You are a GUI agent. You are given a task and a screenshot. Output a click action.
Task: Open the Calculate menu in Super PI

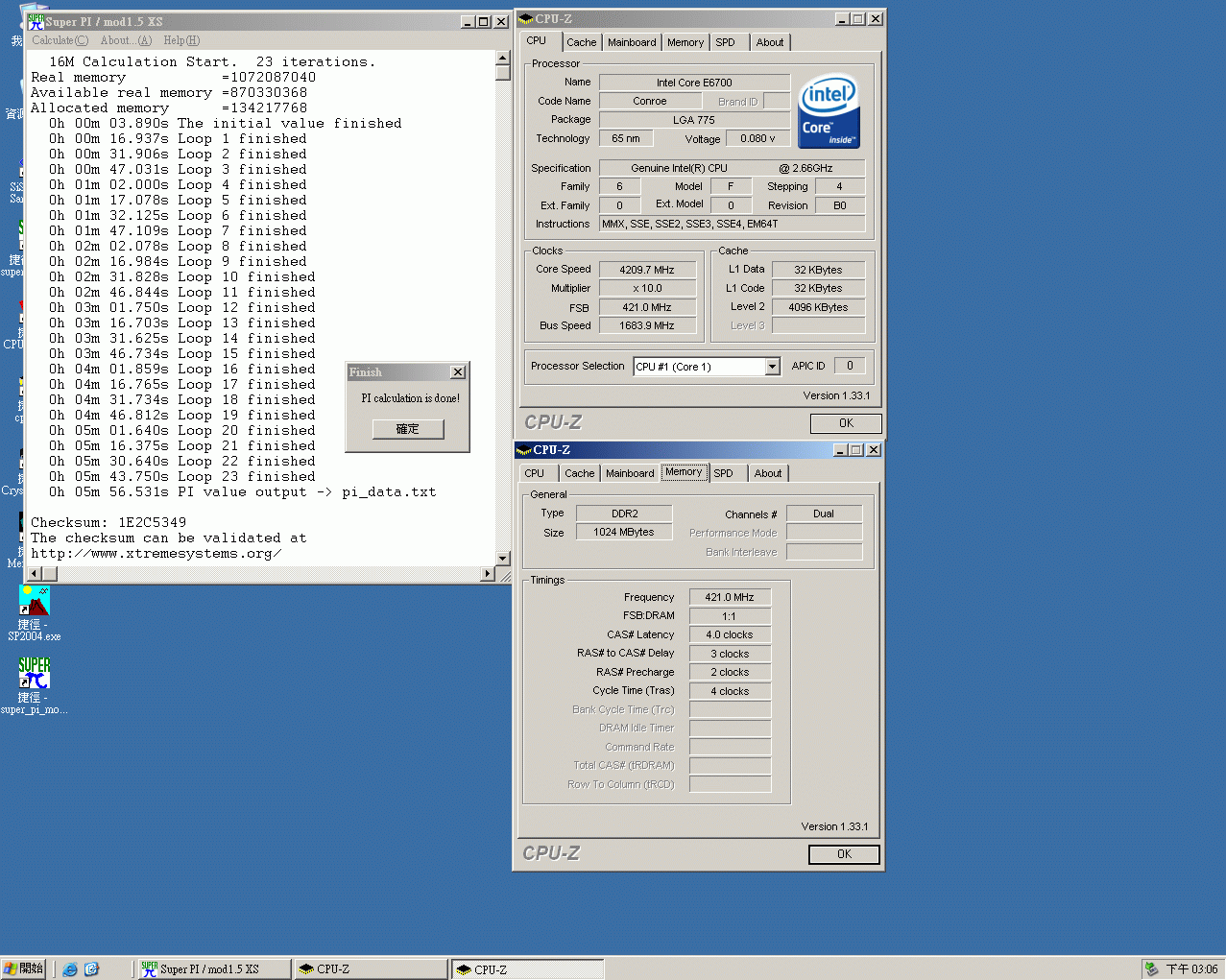[x=60, y=40]
